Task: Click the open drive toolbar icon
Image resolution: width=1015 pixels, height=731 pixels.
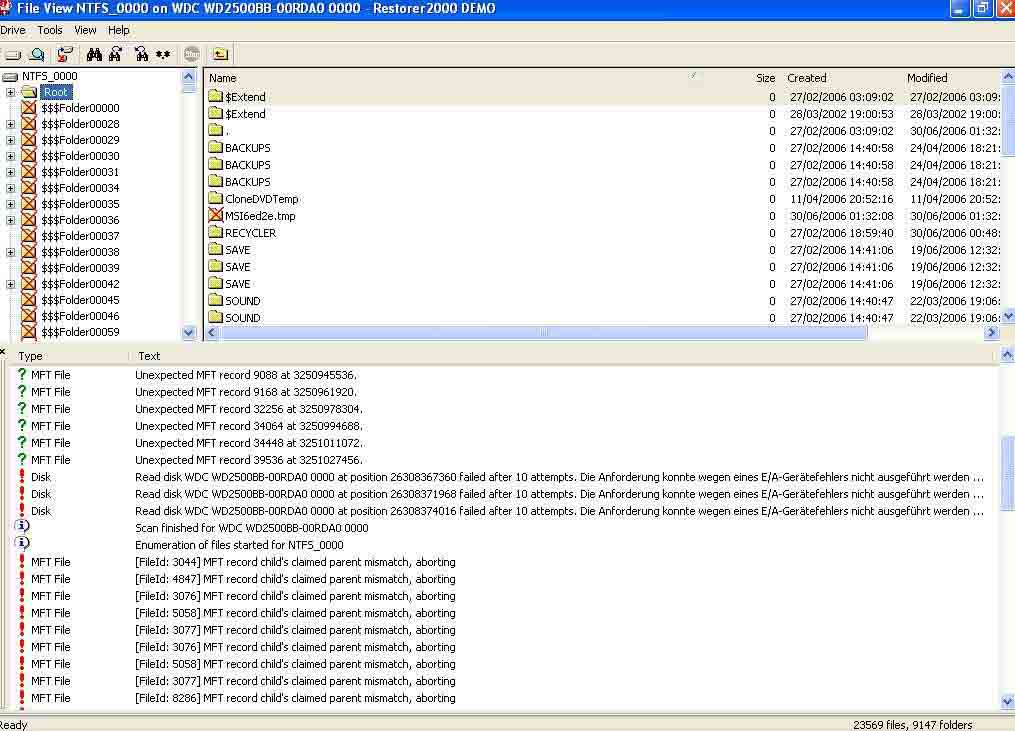Action: click(x=13, y=55)
